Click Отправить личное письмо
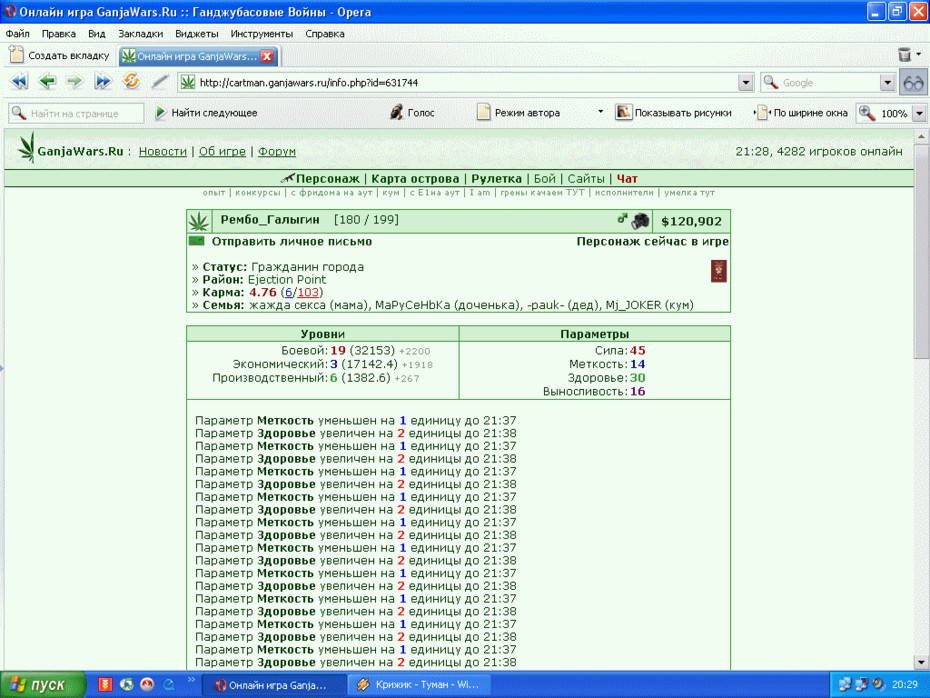This screenshot has width=930, height=698. pos(292,241)
